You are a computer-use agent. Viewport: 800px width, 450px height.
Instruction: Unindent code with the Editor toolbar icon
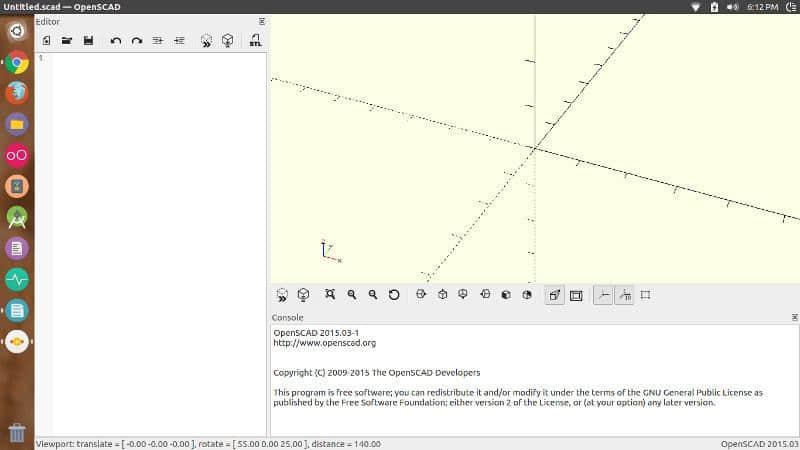point(158,41)
